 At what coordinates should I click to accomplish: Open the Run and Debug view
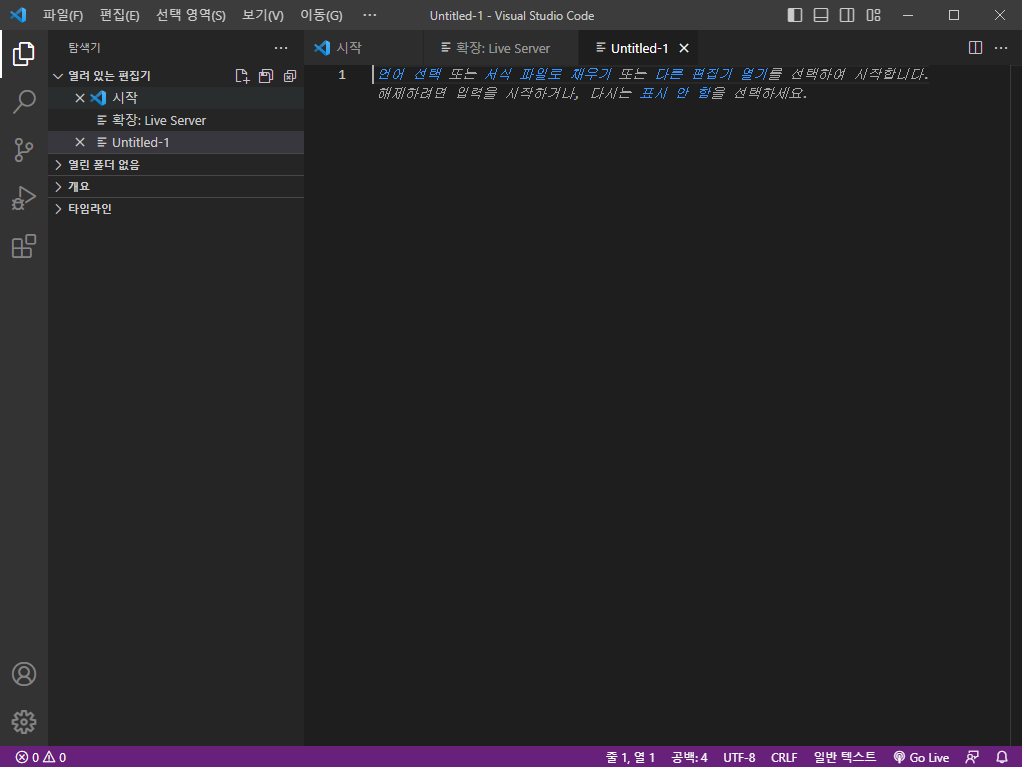click(23, 198)
